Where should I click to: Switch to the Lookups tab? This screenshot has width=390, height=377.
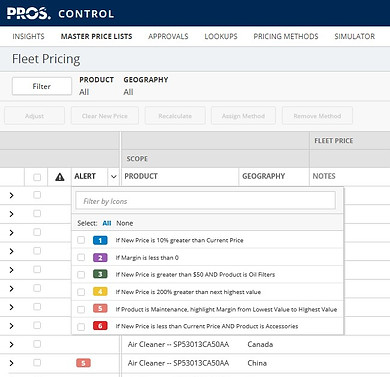click(221, 36)
